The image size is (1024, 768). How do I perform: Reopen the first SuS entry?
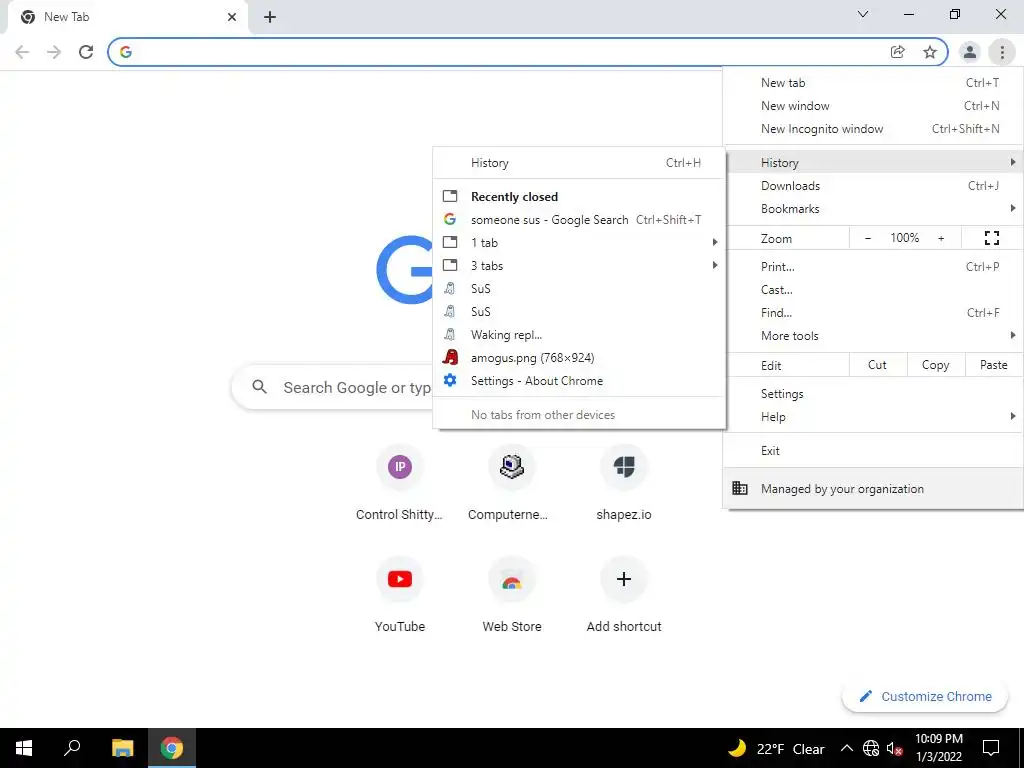point(579,289)
